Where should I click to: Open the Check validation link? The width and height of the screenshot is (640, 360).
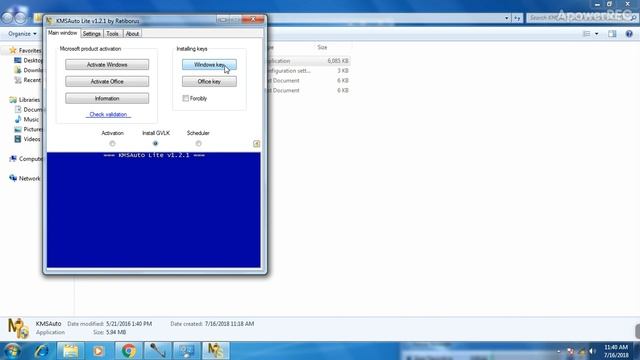click(x=108, y=114)
